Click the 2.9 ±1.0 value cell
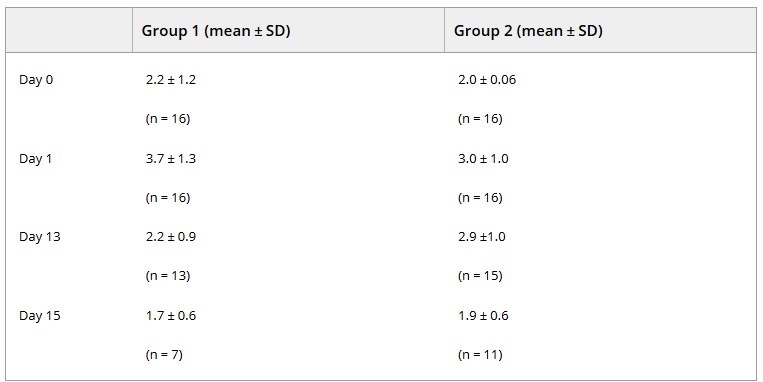763x382 pixels. pyautogui.click(x=481, y=236)
